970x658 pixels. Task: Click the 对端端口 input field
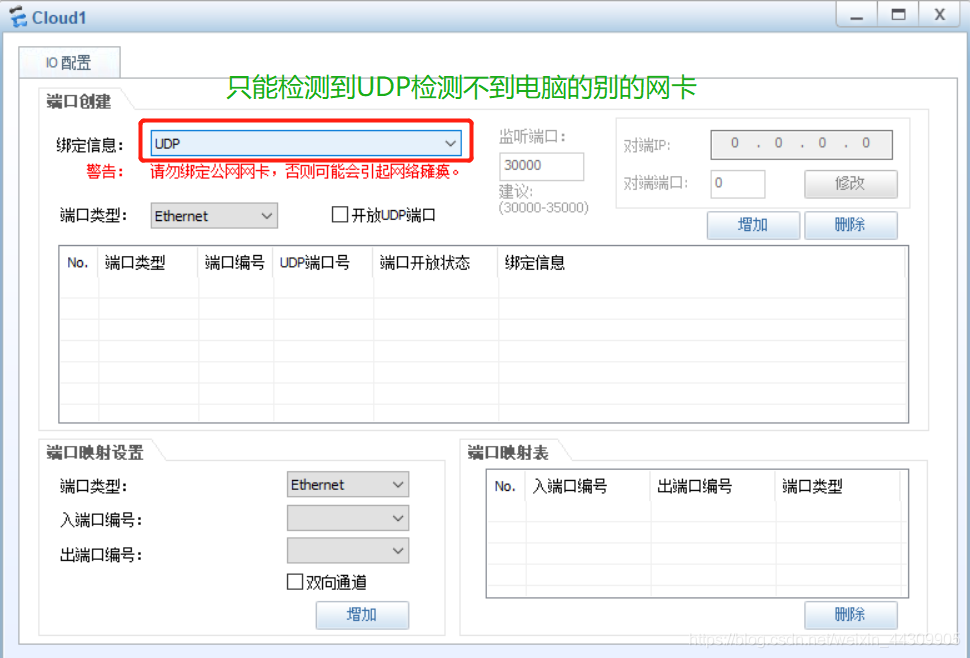tap(737, 184)
